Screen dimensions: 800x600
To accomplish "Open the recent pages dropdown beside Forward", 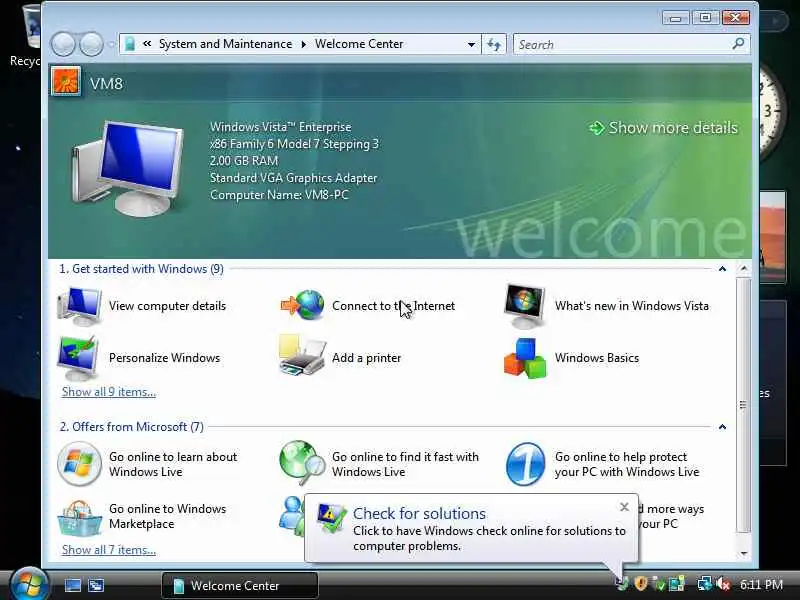I will pyautogui.click(x=112, y=44).
